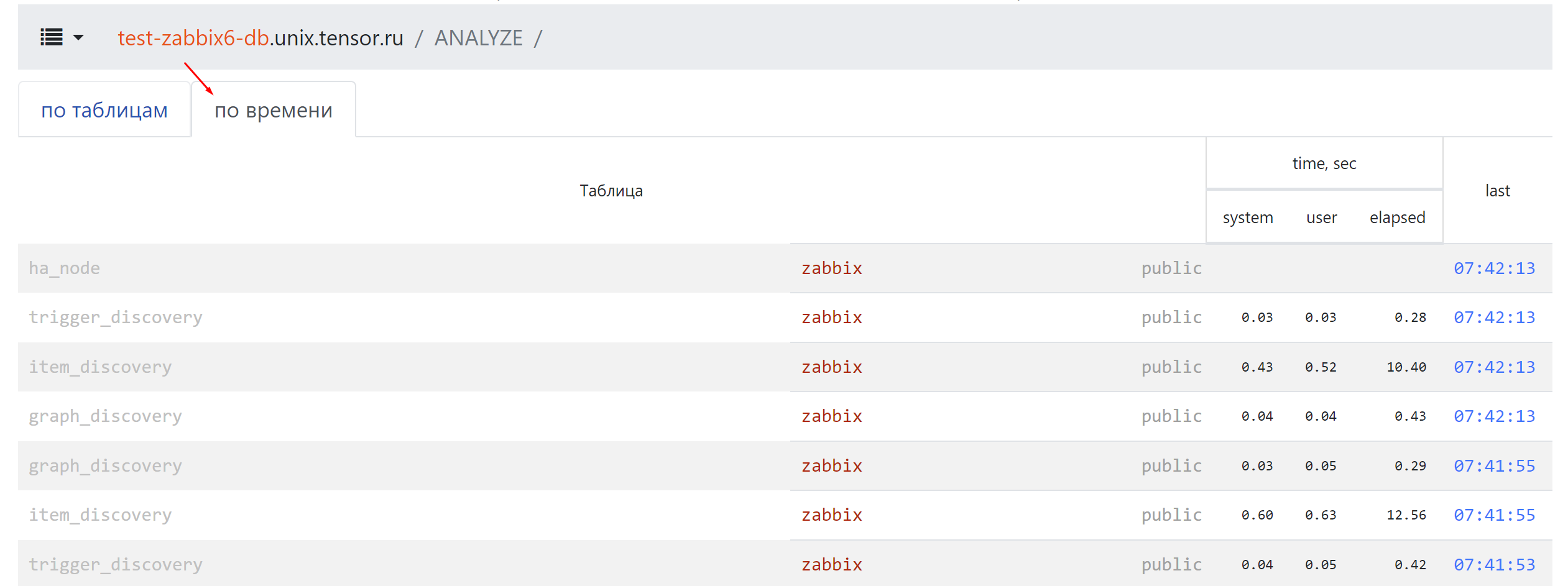Screen dimensions: 1568x586
Task: Sort by the system time column
Action: (x=1247, y=217)
